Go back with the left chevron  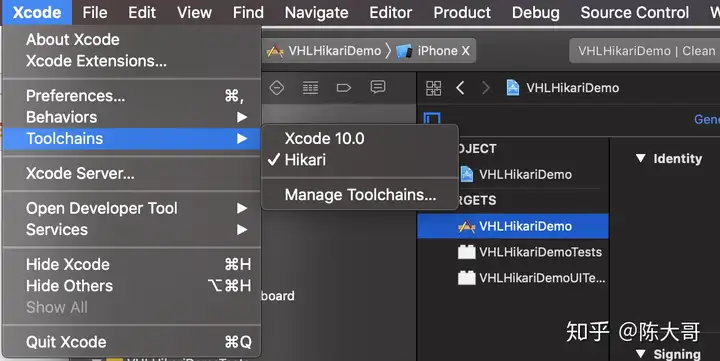coord(461,88)
